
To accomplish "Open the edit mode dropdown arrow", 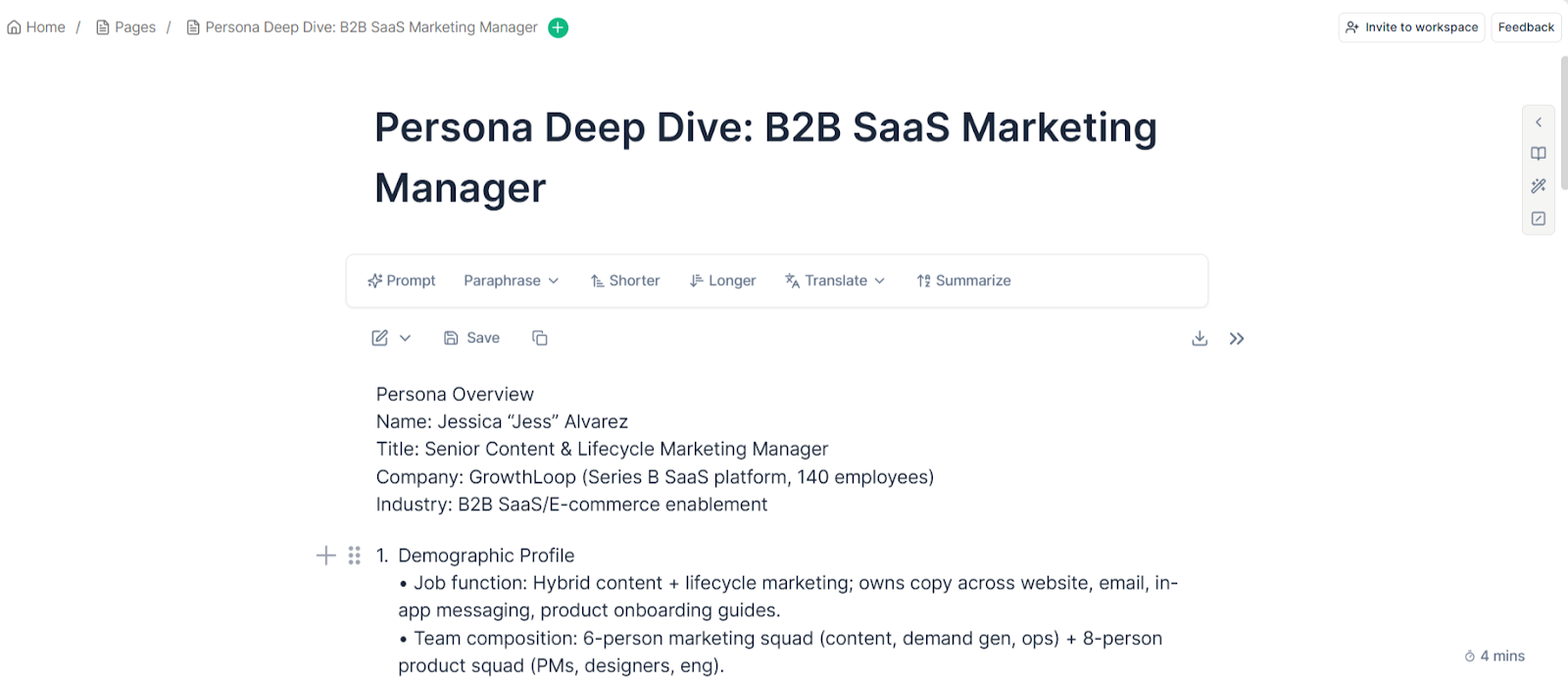I will pyautogui.click(x=405, y=338).
